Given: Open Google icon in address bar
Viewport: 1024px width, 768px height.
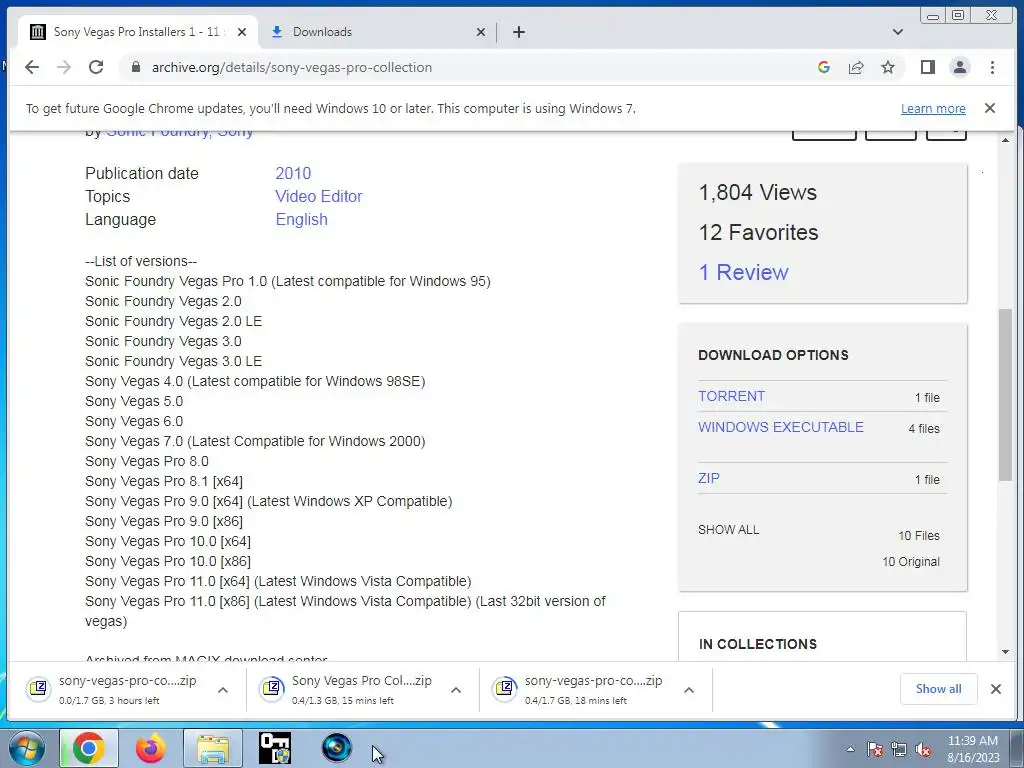Looking at the screenshot, I should click(x=824, y=67).
